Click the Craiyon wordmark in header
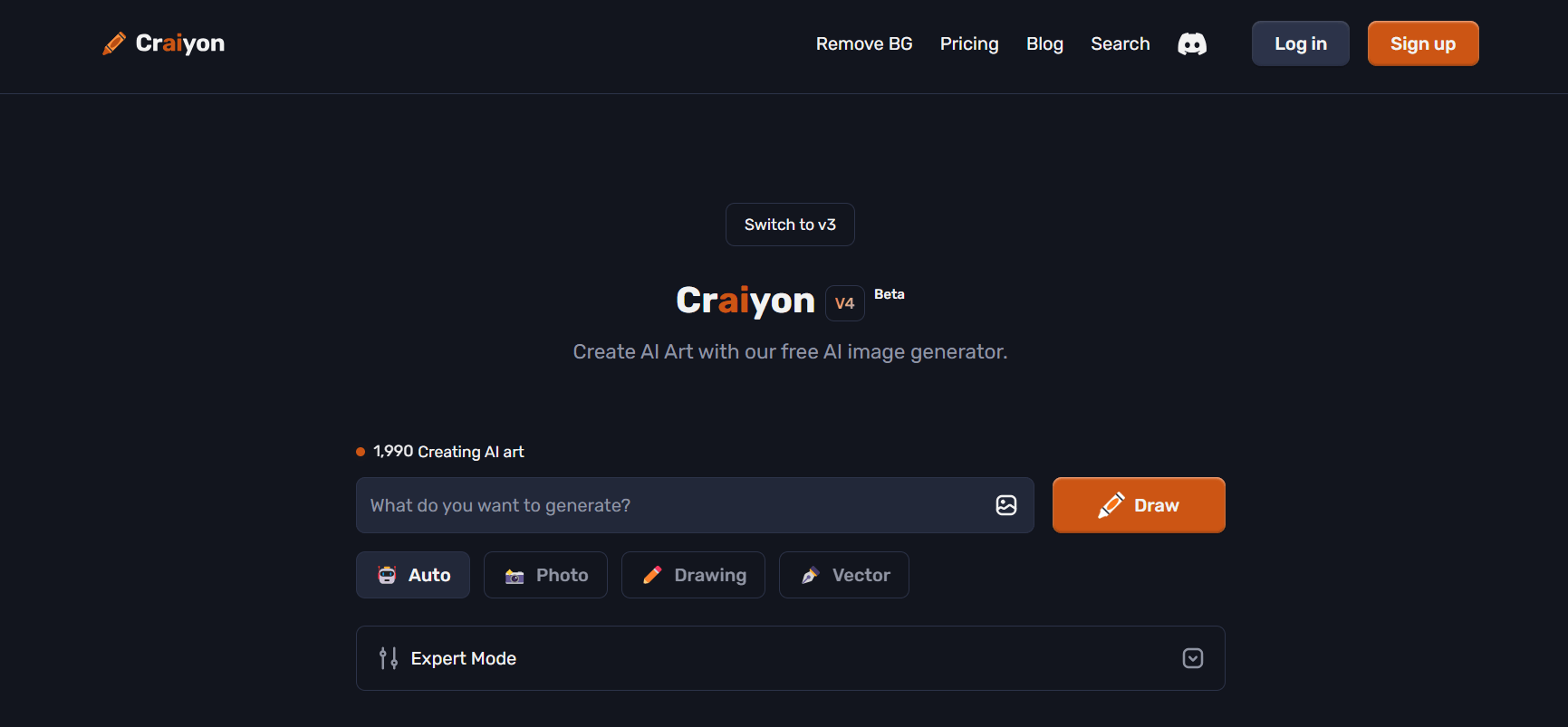Viewport: 1568px width, 727px height. click(180, 43)
